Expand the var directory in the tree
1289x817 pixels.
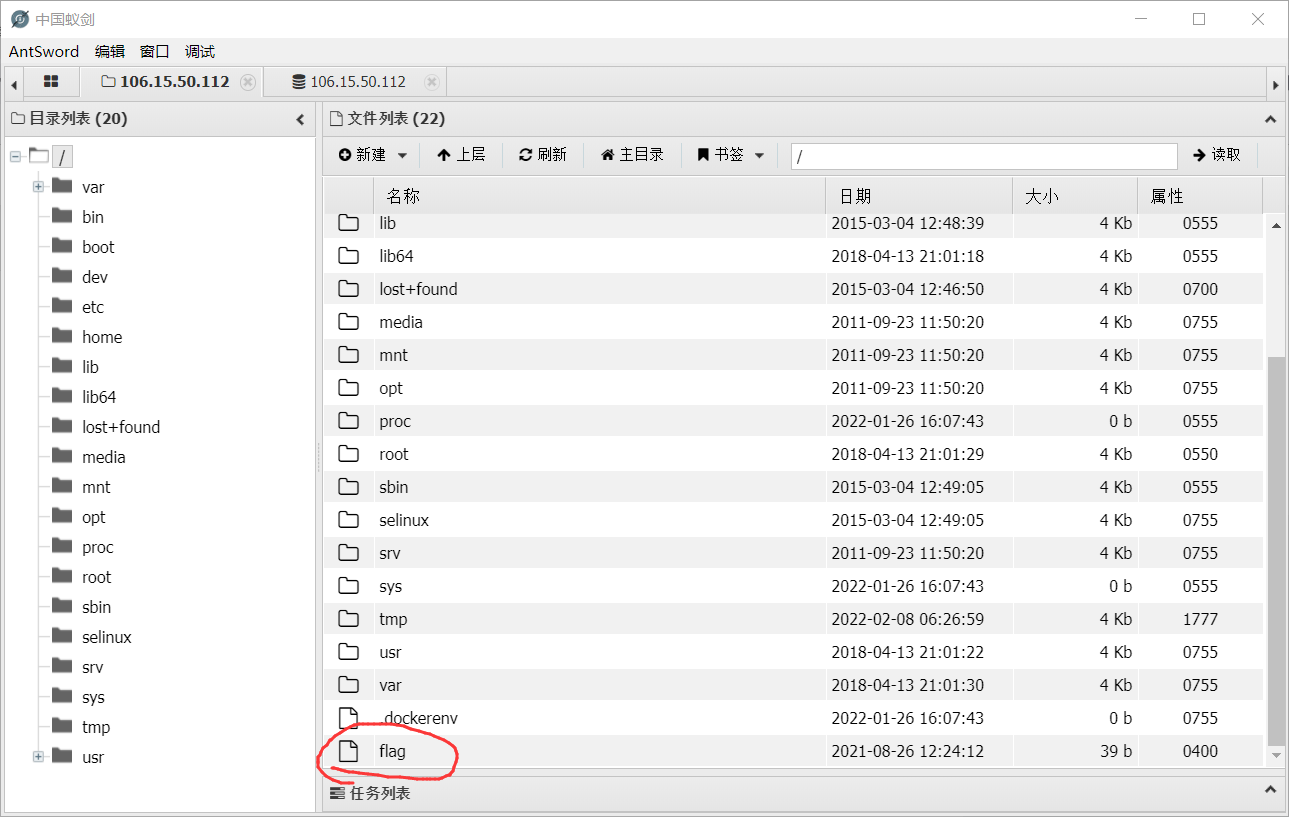click(37, 186)
